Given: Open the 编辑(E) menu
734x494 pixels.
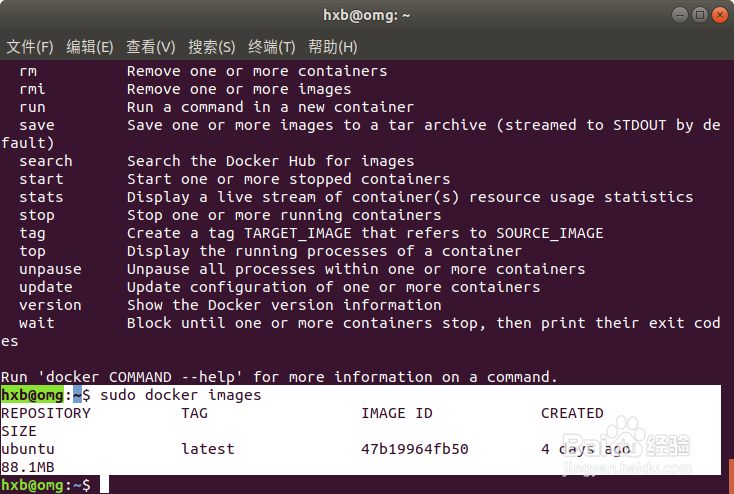Looking at the screenshot, I should (x=89, y=47).
